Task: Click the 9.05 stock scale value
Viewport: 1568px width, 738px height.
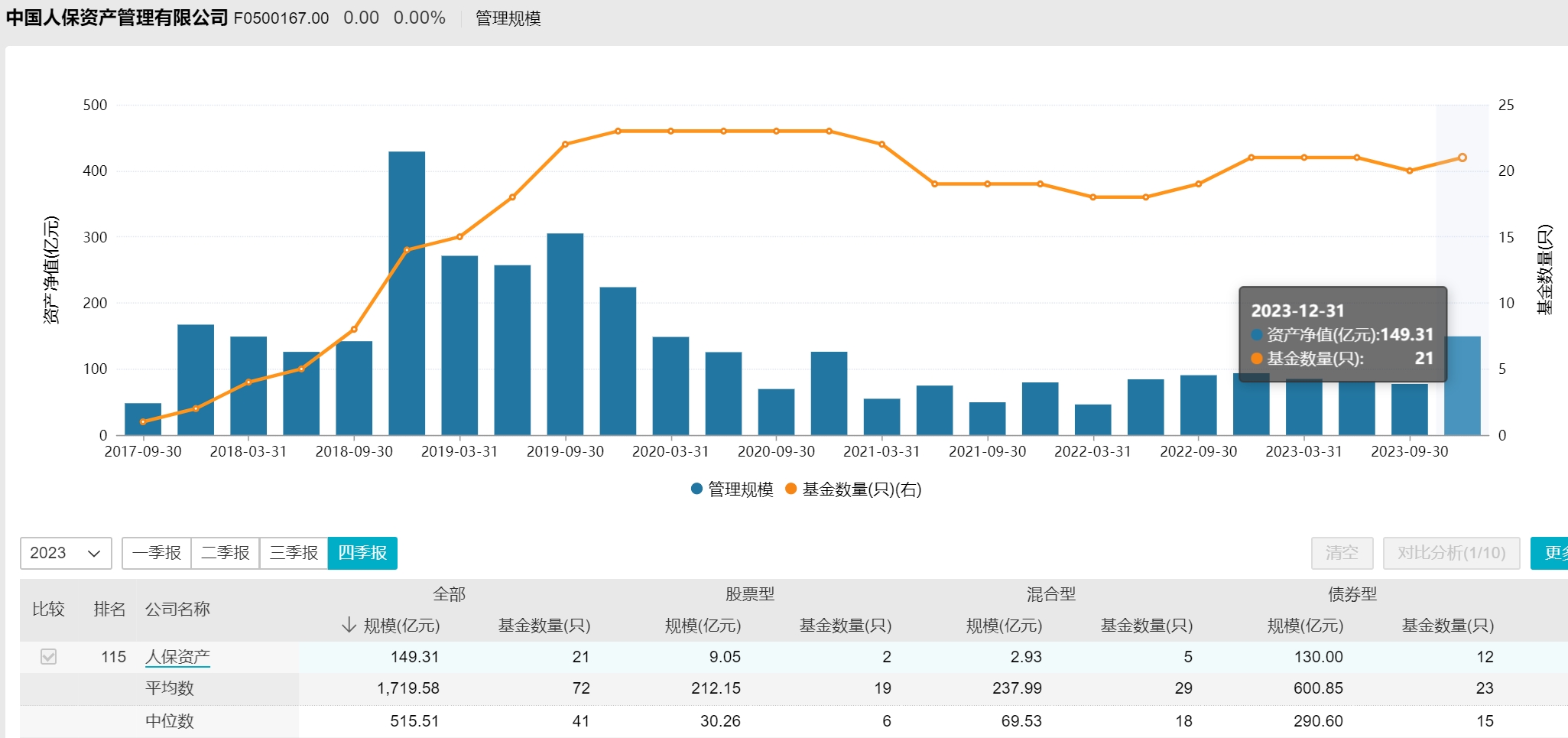Action: (725, 657)
